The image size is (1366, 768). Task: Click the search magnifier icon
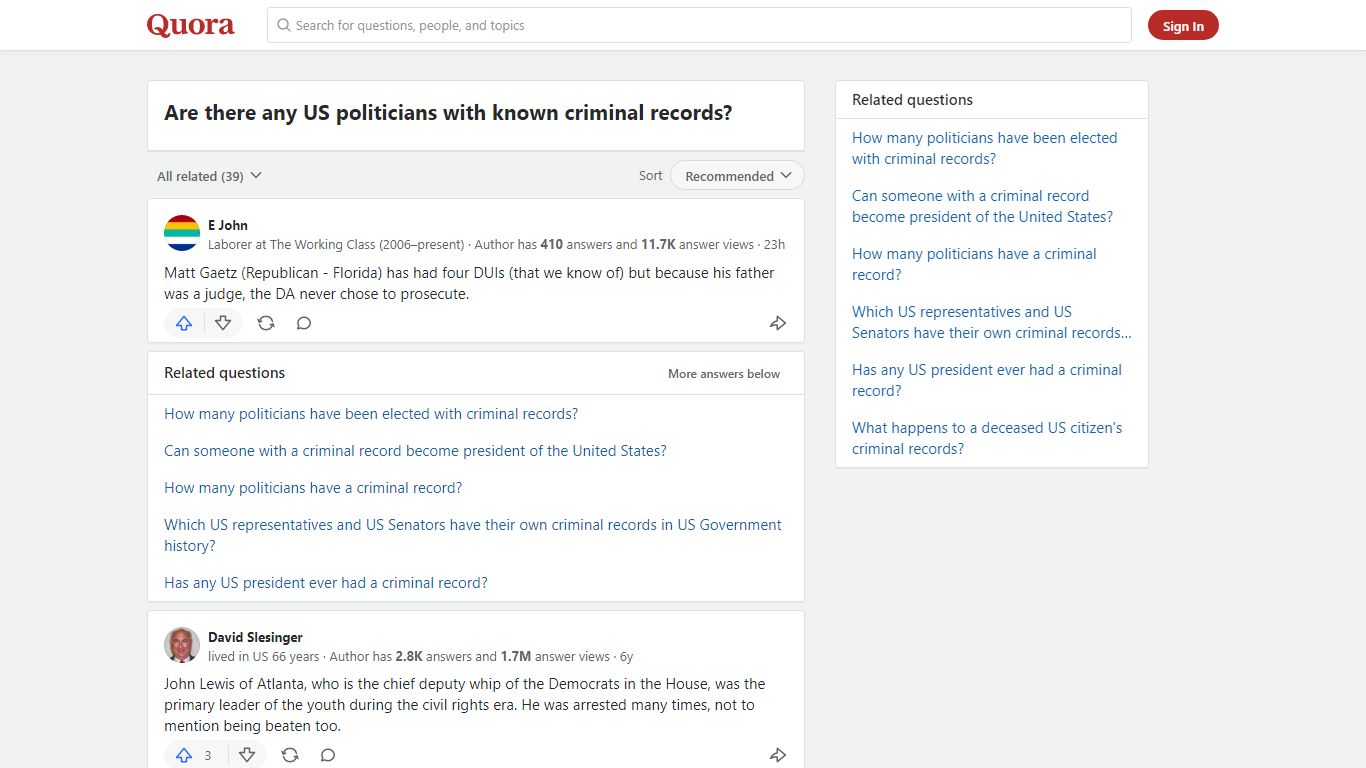point(284,25)
